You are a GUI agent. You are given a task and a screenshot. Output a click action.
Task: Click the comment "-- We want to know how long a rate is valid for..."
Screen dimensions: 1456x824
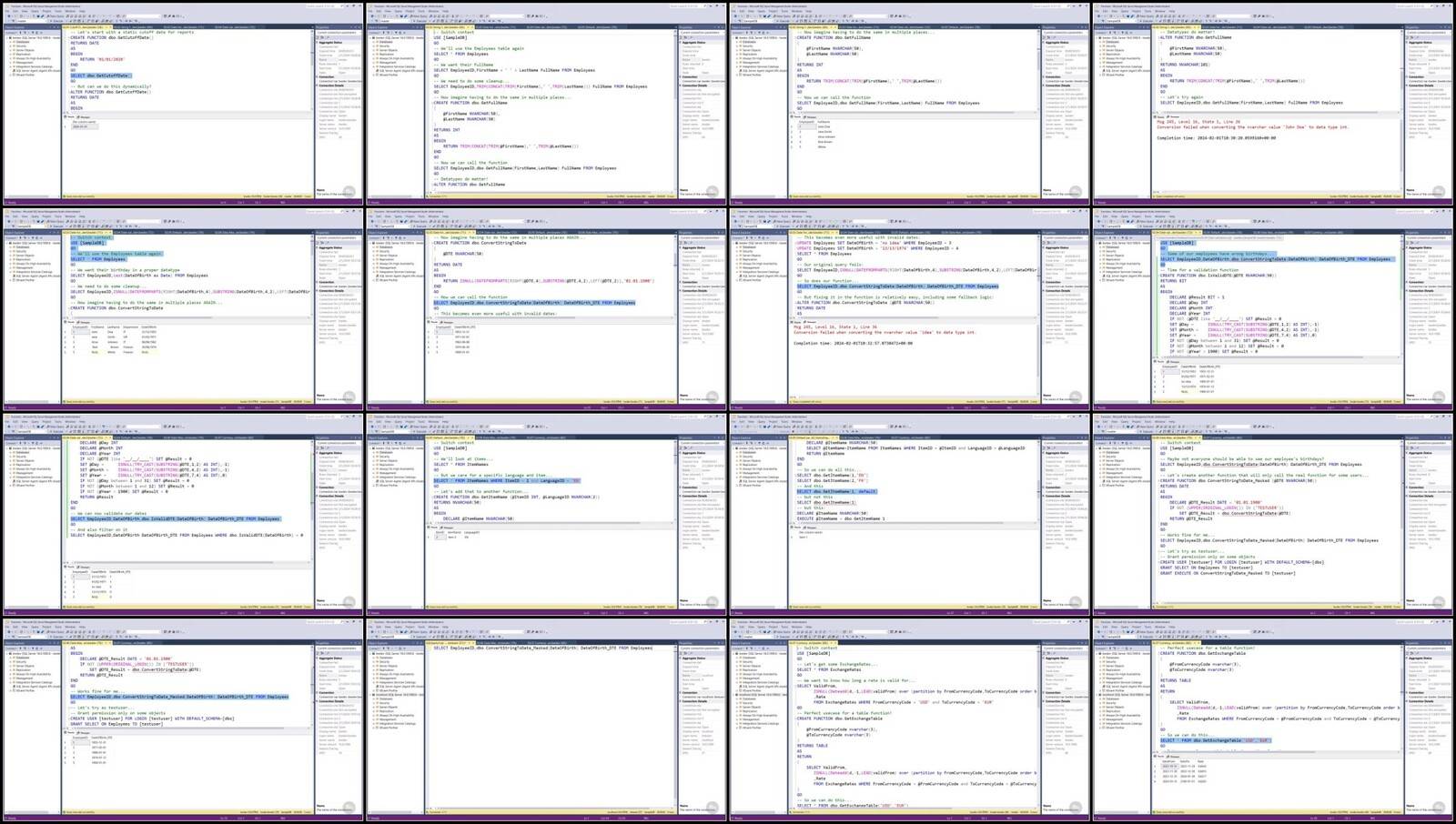[x=855, y=681]
